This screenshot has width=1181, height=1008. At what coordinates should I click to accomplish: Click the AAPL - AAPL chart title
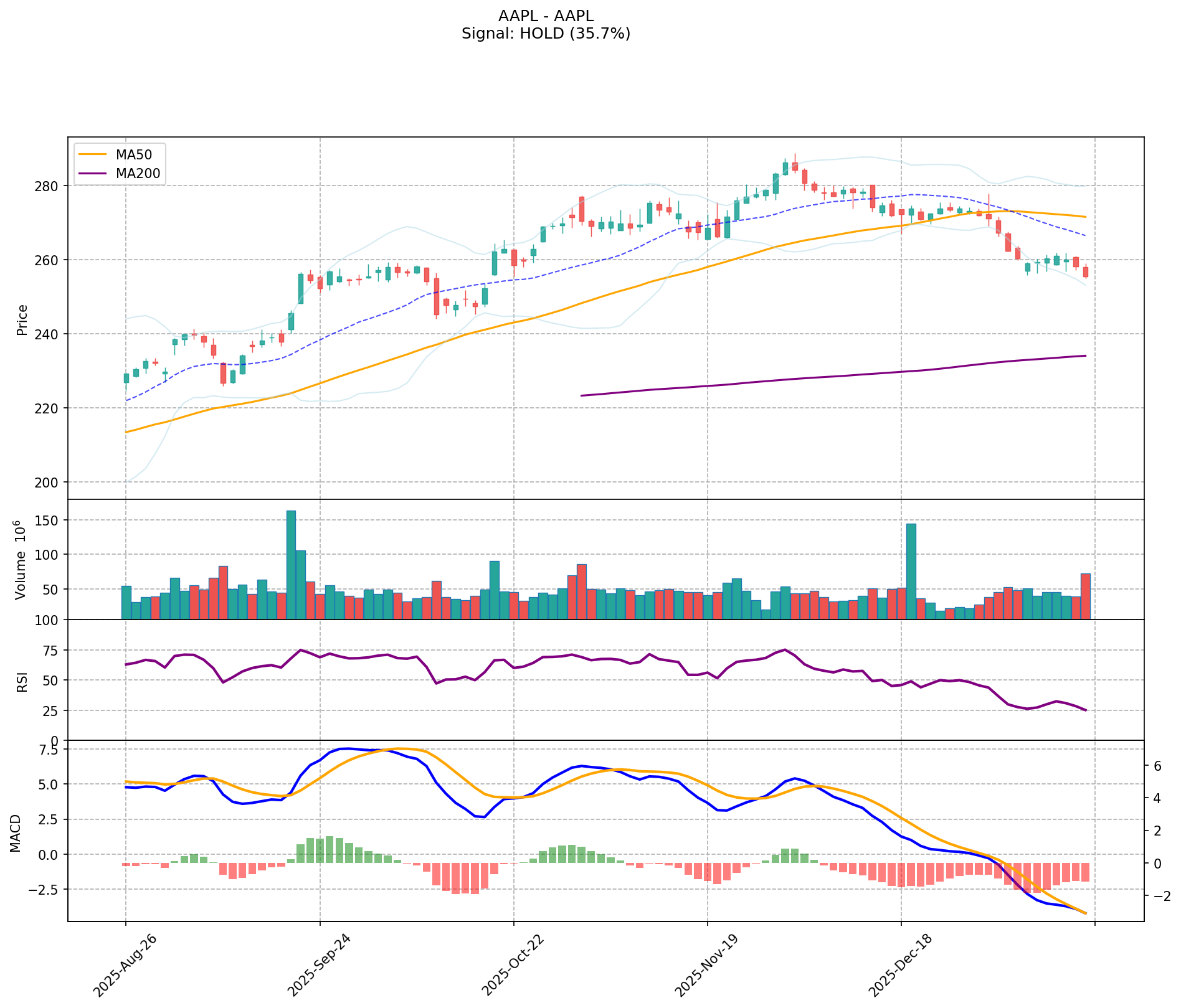click(x=546, y=16)
